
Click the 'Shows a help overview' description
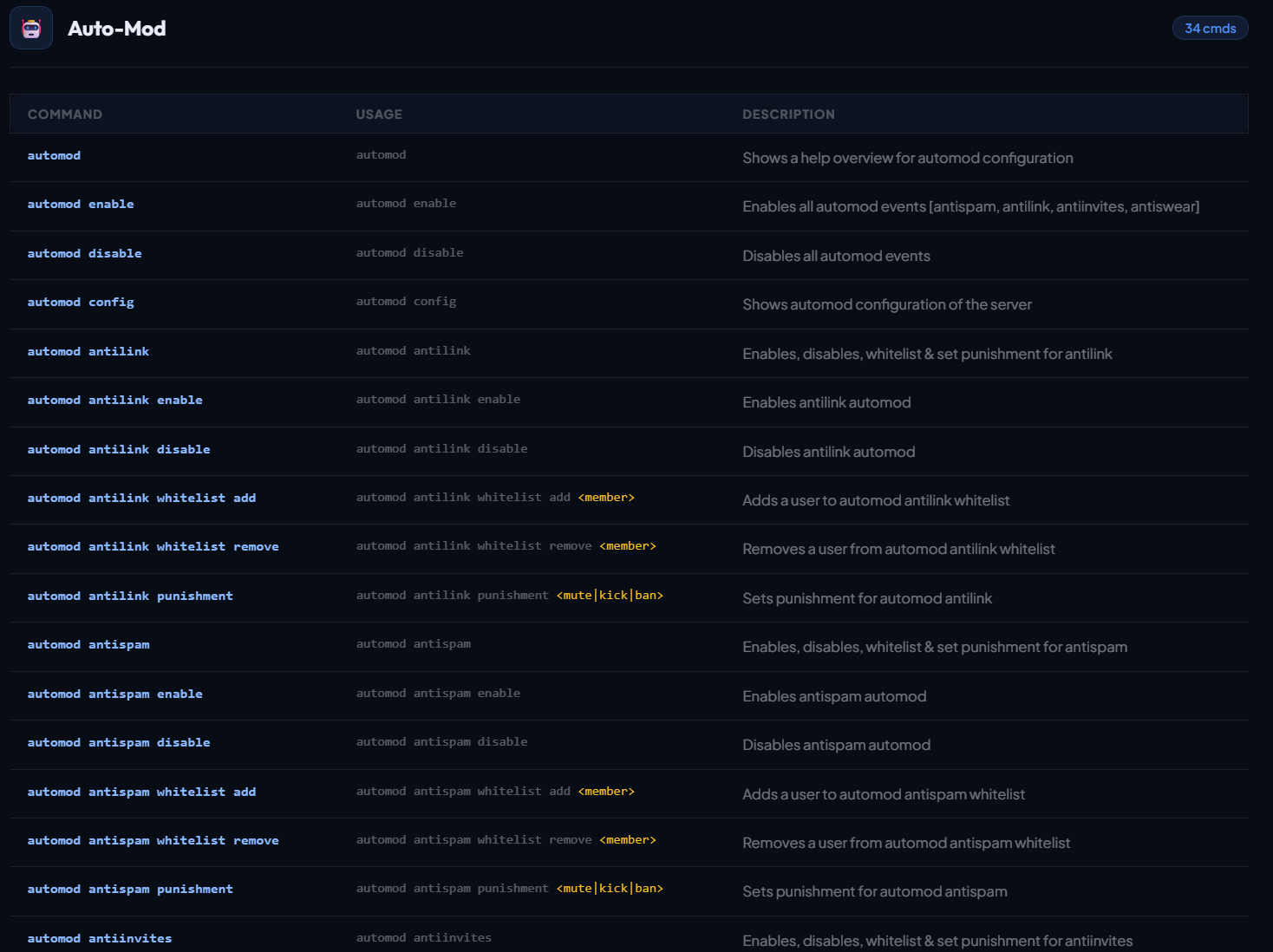[907, 158]
